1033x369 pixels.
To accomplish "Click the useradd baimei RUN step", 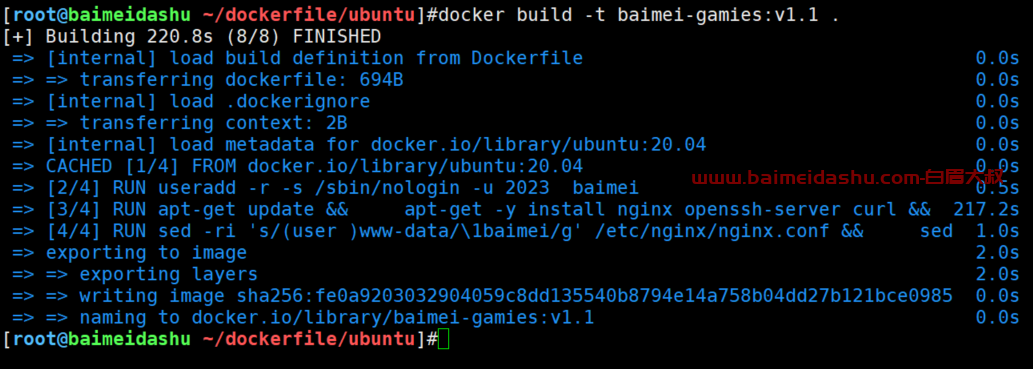I will tap(325, 188).
